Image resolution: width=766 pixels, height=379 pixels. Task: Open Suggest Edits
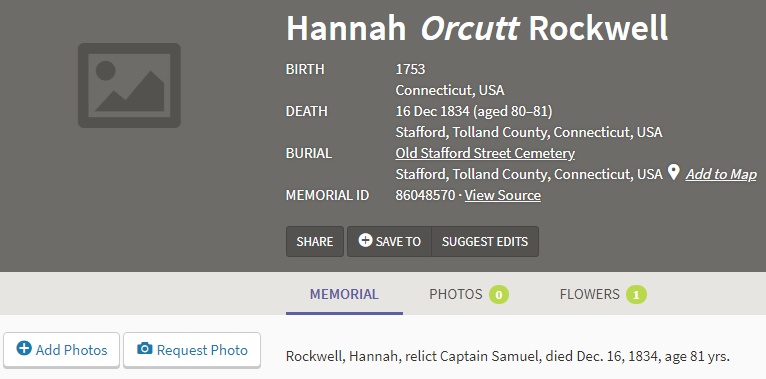click(x=485, y=241)
